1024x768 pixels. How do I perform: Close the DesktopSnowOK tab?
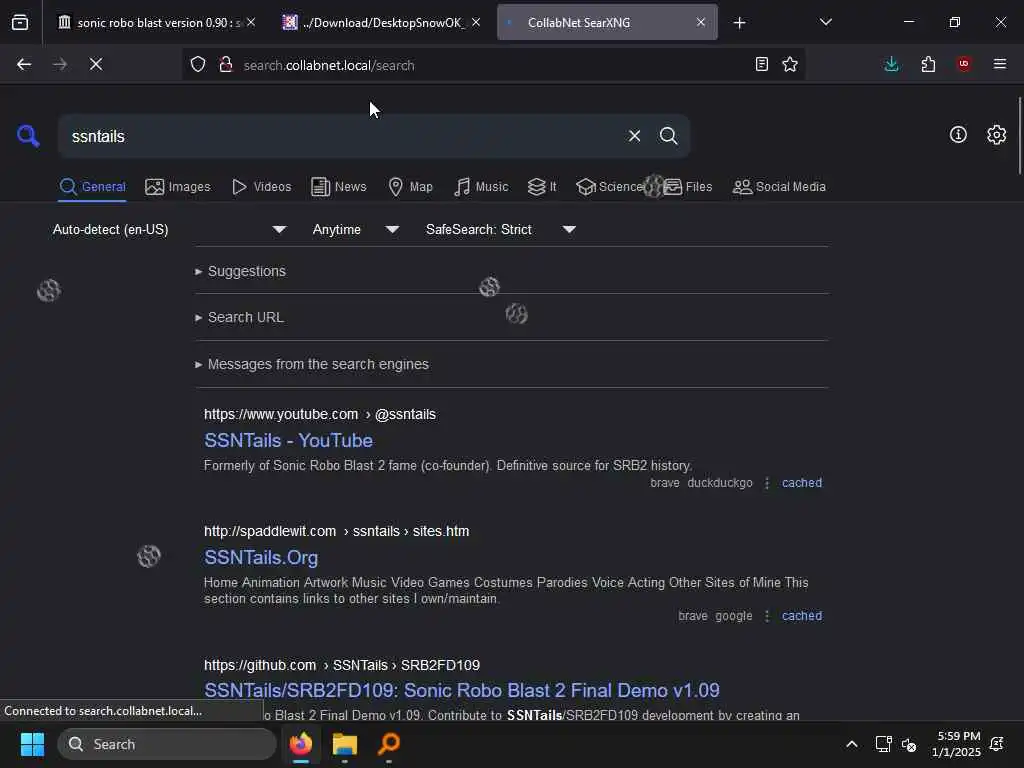pyautogui.click(x=476, y=22)
